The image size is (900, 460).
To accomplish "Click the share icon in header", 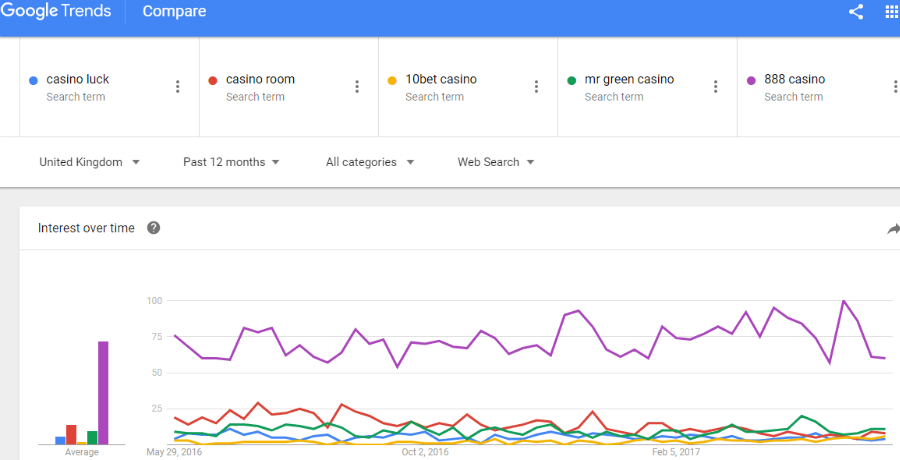I will (856, 12).
